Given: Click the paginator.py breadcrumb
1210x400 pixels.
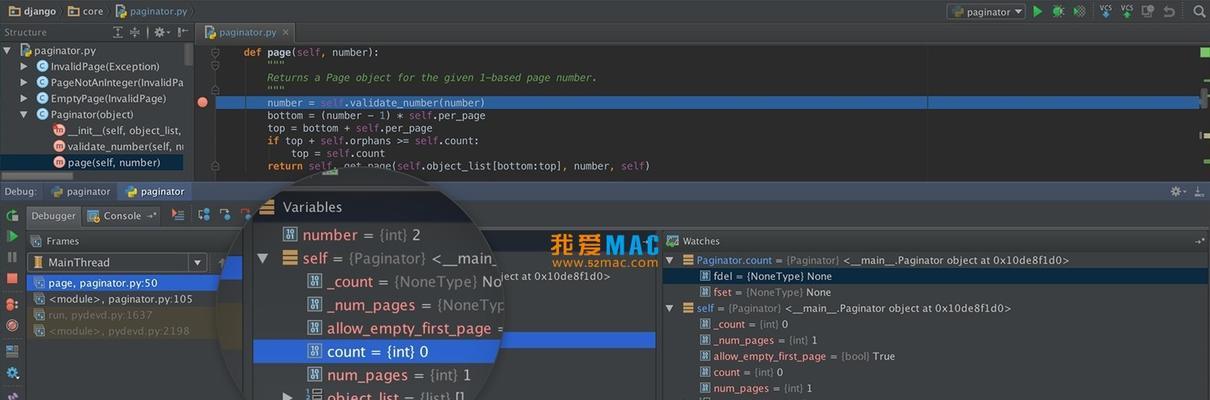Looking at the screenshot, I should click(151, 12).
